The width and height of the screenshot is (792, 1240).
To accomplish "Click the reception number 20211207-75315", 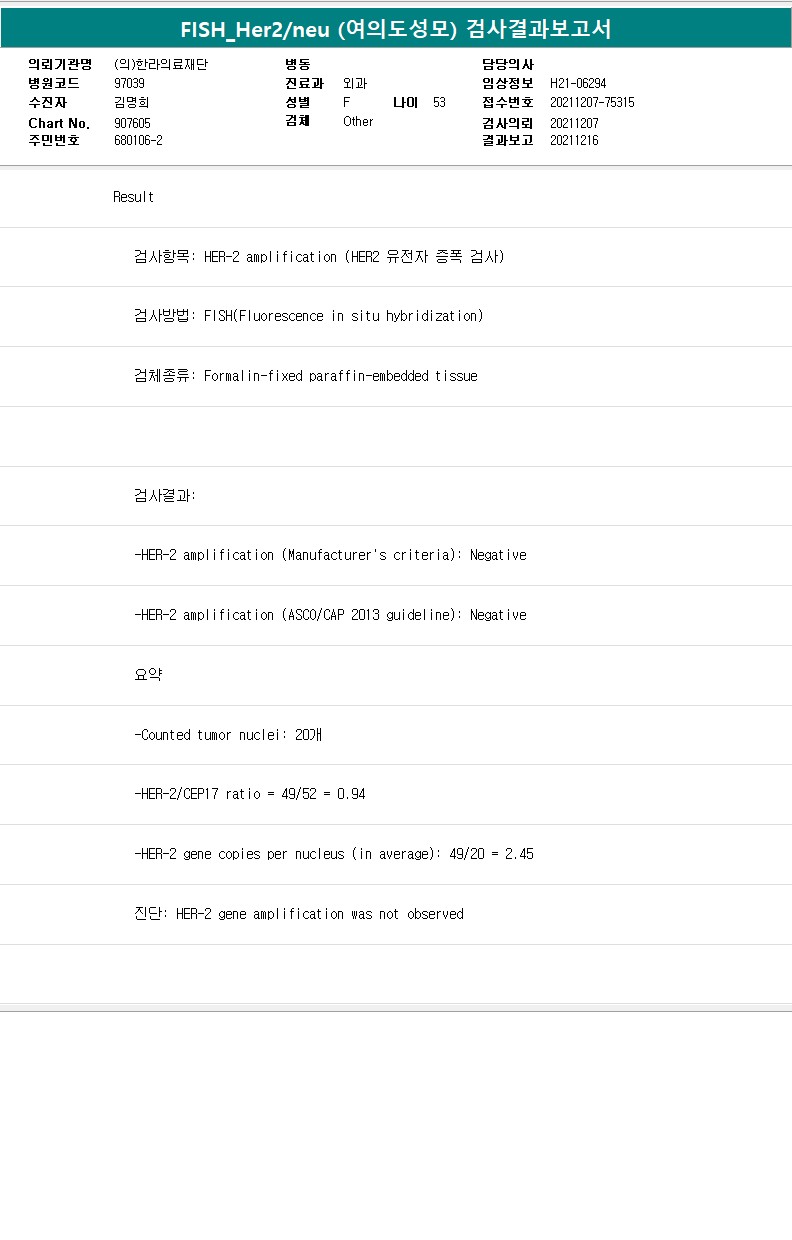I will point(592,102).
